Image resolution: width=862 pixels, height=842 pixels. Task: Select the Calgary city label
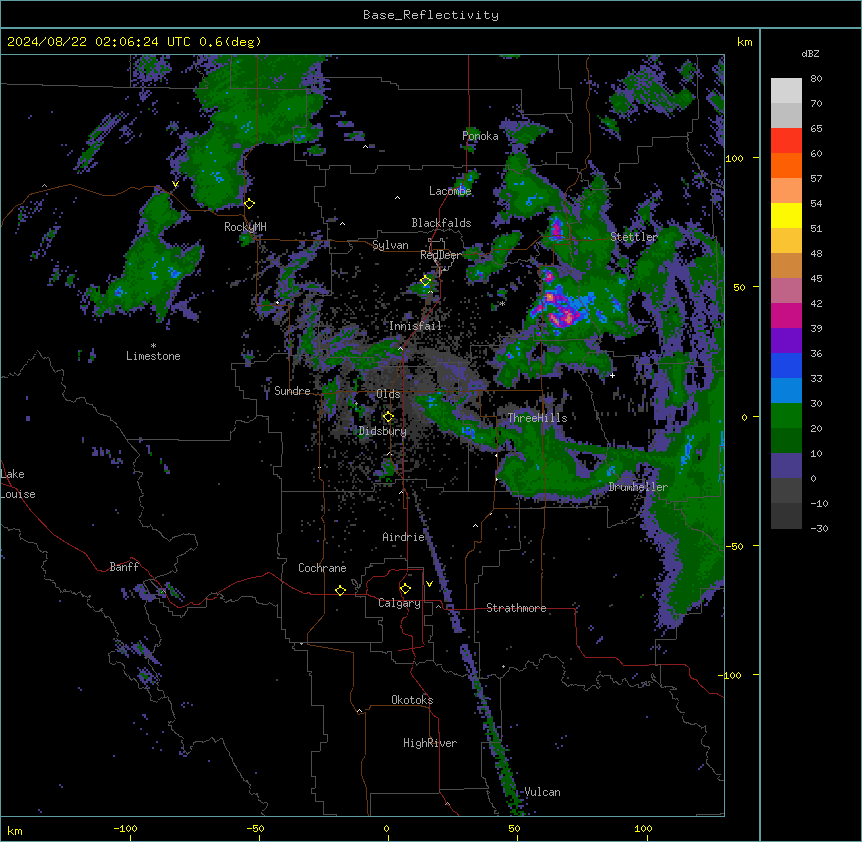click(399, 603)
